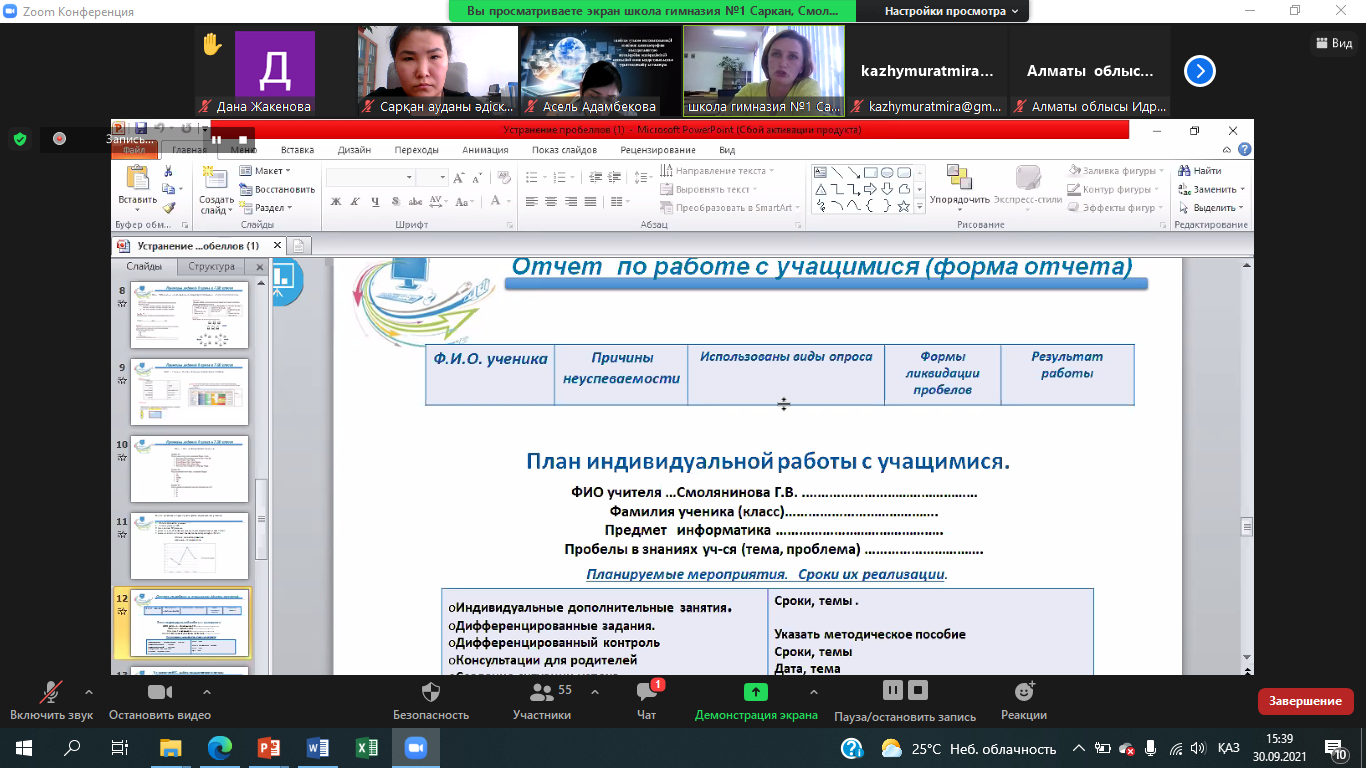Select the triangle shape in gallery
This screenshot has height=768, width=1366.
pos(821,189)
